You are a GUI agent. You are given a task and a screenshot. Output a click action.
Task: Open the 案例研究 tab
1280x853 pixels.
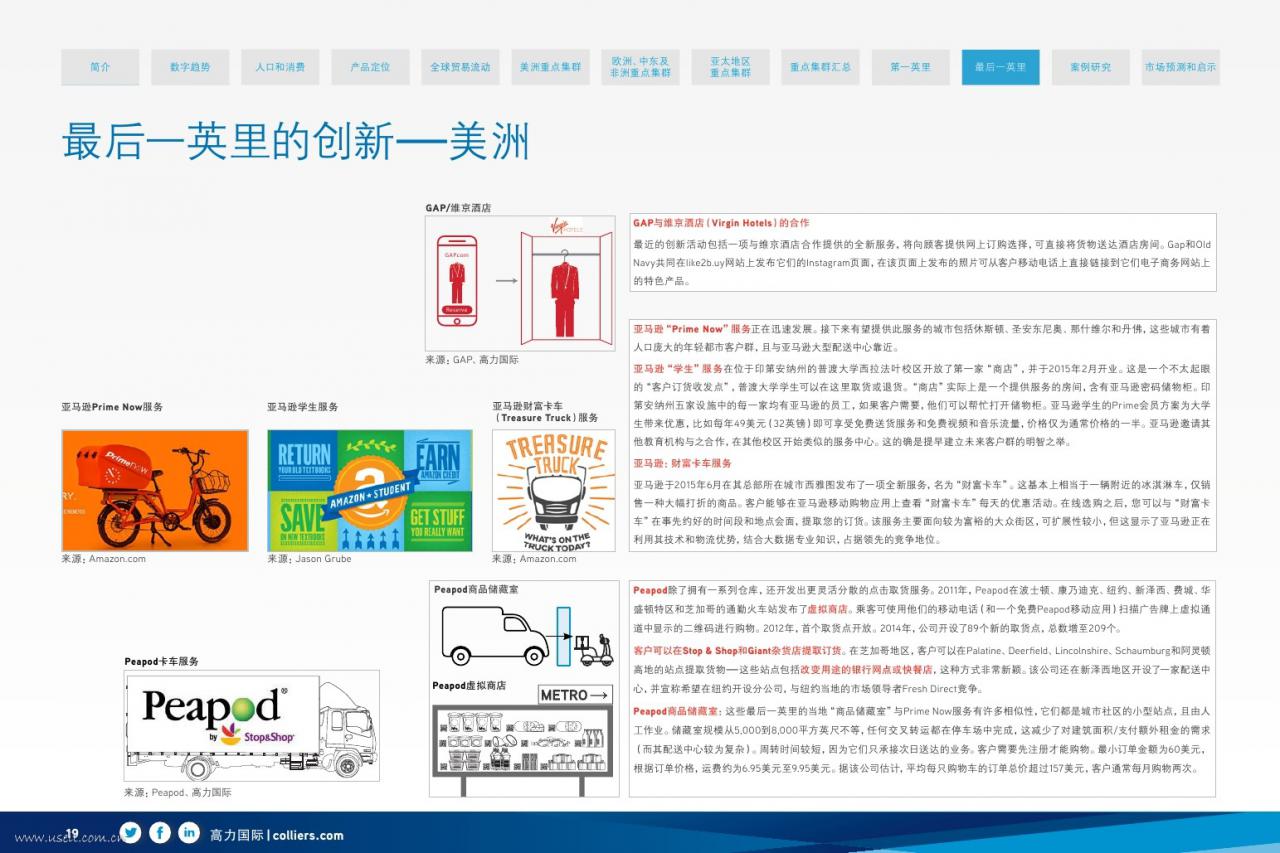pos(1090,67)
